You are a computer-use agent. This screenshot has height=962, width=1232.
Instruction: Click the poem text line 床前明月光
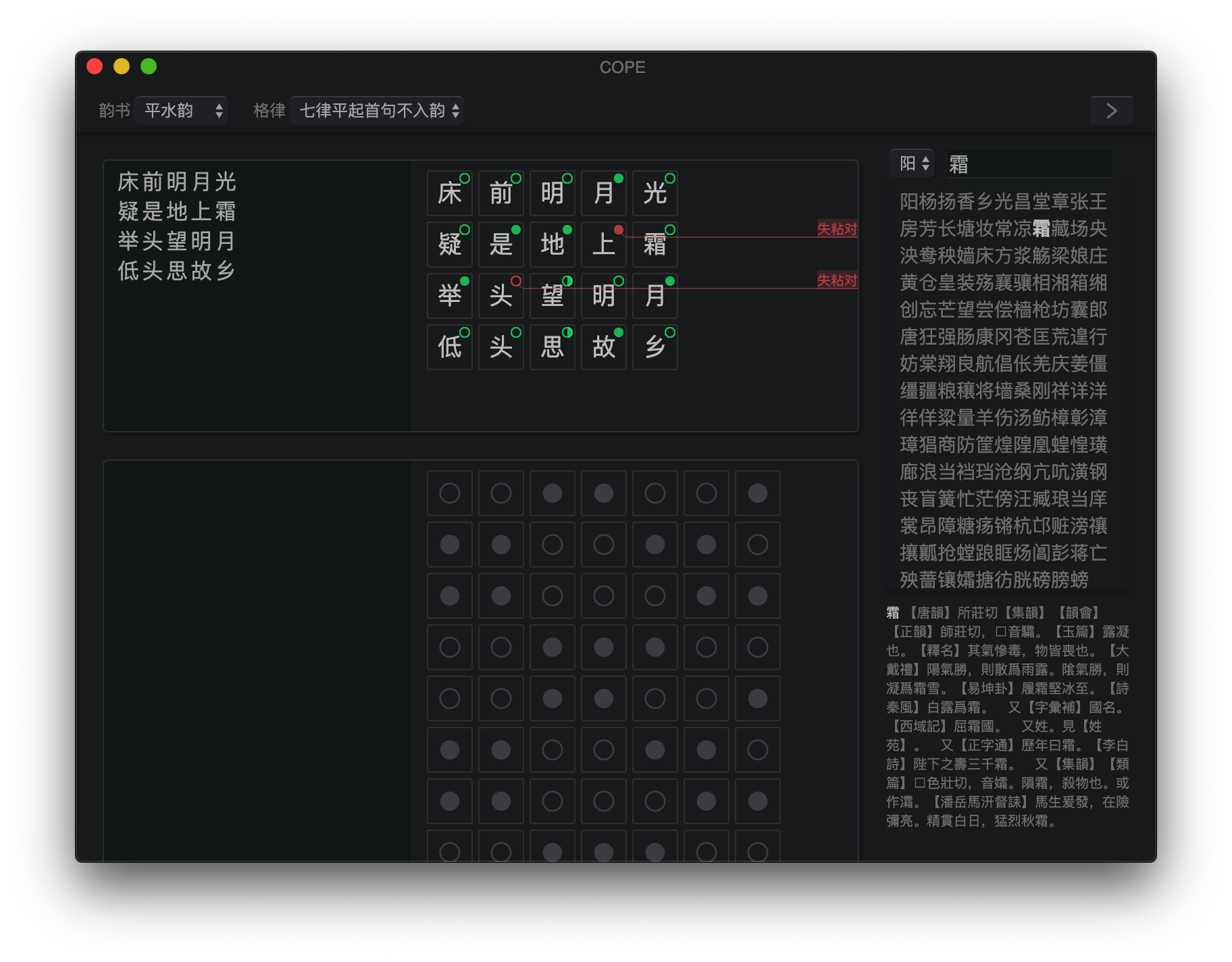177,182
